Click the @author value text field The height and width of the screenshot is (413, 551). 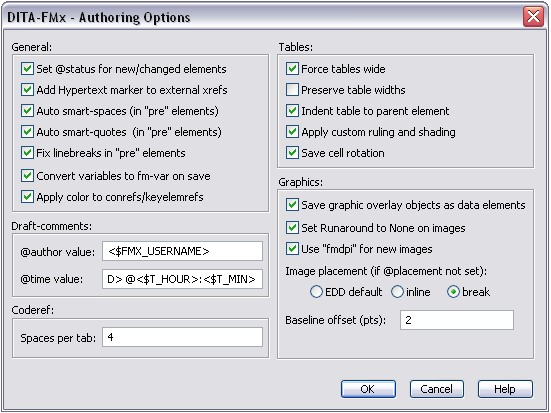point(182,251)
